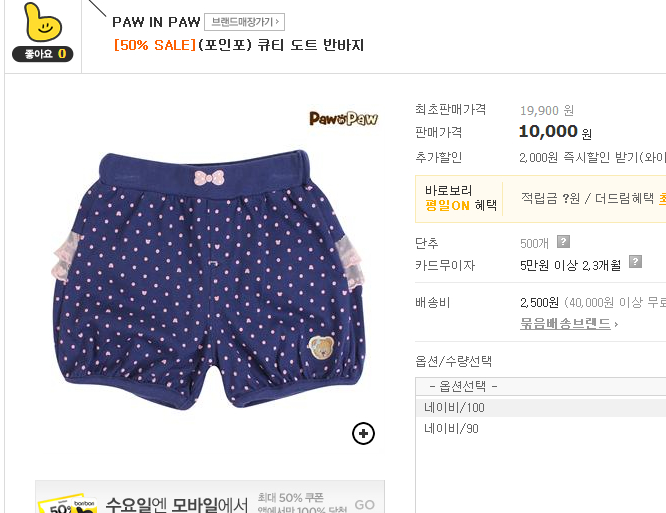Click the product title 큐티 도트 반바지
This screenshot has width=666, height=513.
pyautogui.click(x=311, y=45)
